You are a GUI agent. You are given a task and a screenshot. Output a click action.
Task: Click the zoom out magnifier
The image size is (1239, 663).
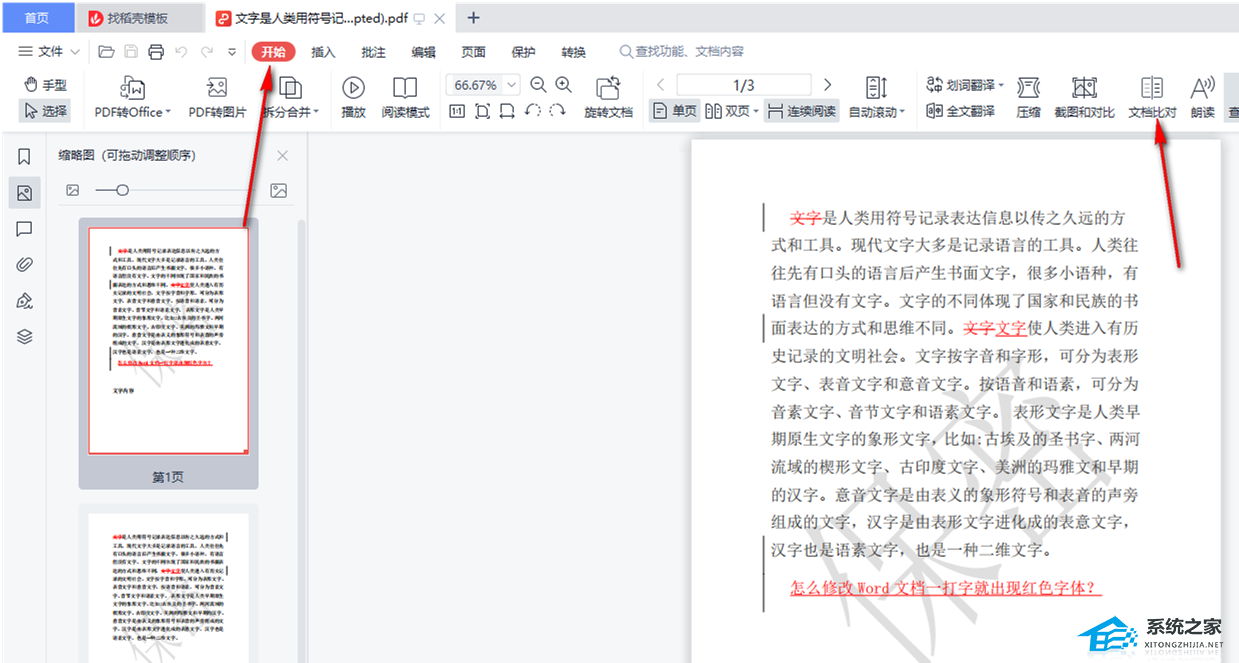[538, 85]
